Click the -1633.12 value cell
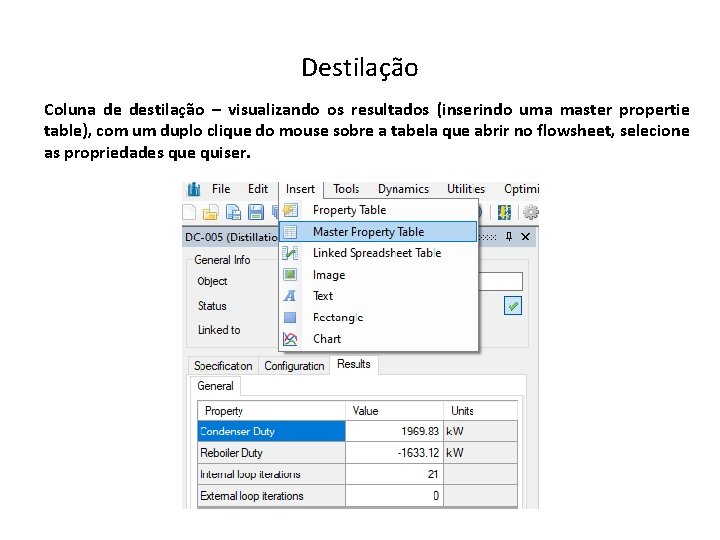This screenshot has width=720, height=540. [x=394, y=453]
